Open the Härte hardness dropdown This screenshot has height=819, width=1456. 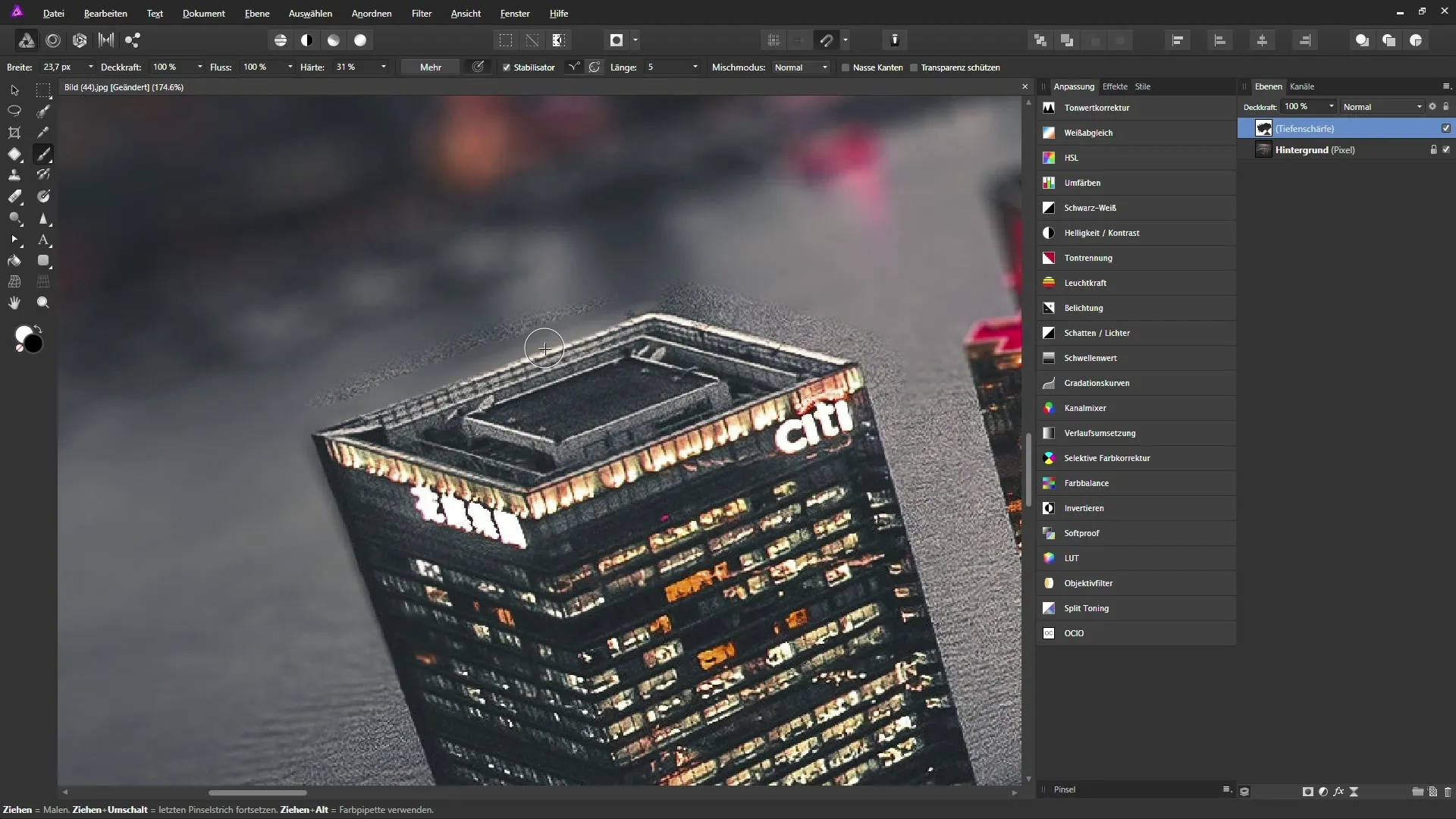[384, 67]
